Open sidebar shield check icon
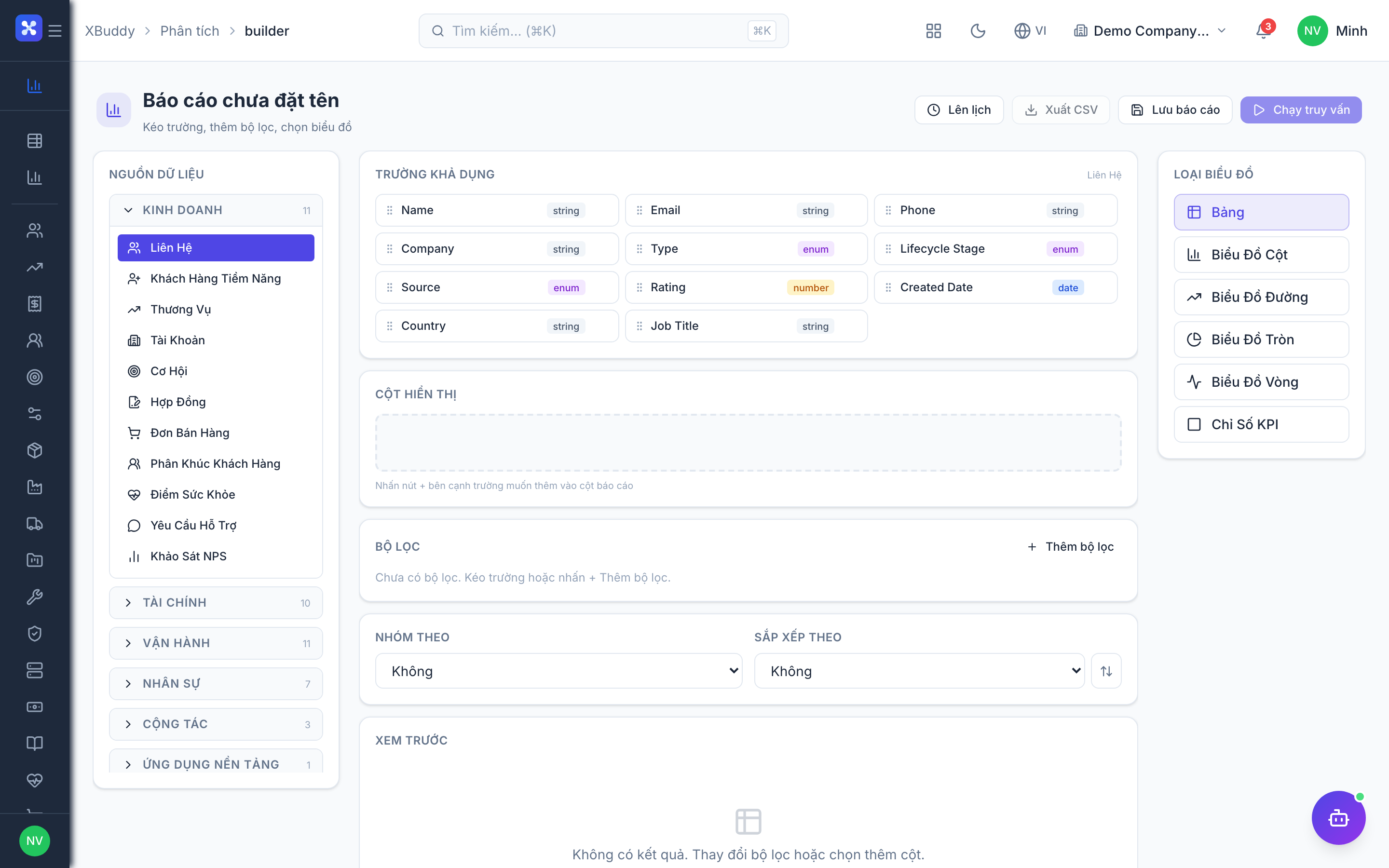 [34, 634]
